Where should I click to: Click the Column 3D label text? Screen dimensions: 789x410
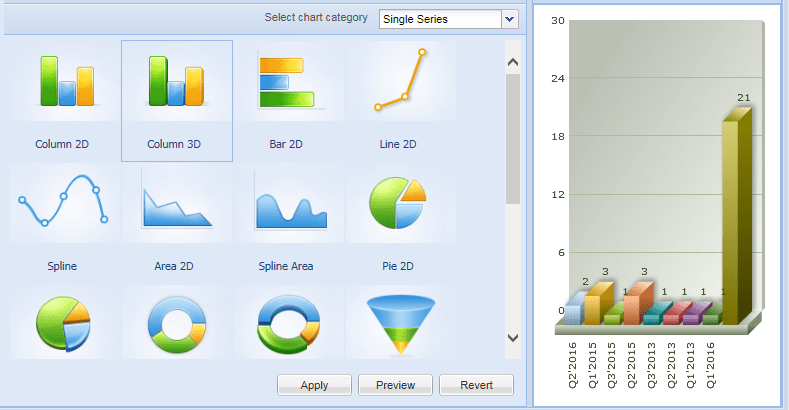[174, 144]
